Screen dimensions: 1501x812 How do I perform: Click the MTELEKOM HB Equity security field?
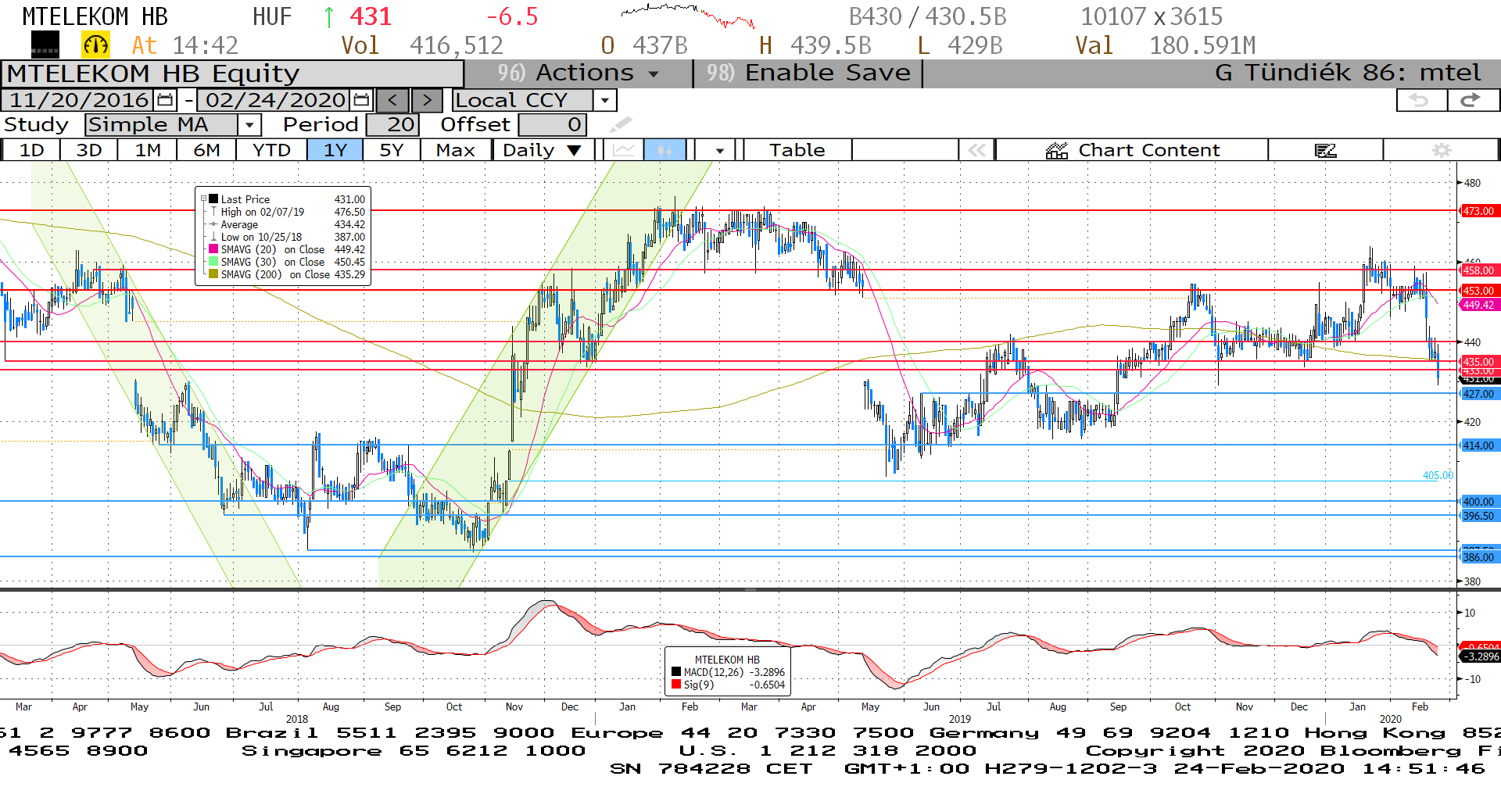tap(232, 73)
